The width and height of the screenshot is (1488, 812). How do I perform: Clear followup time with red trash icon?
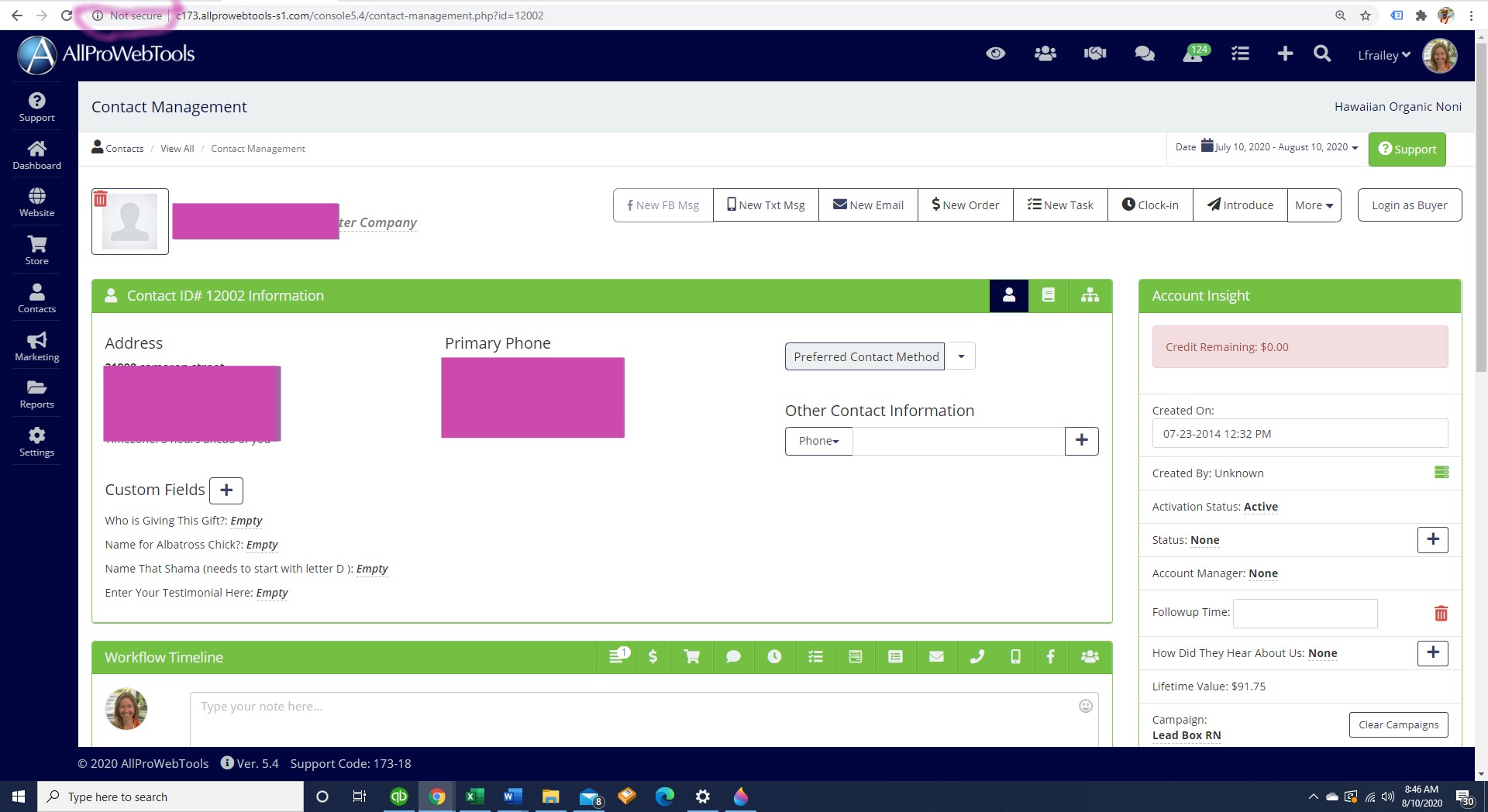(1441, 614)
